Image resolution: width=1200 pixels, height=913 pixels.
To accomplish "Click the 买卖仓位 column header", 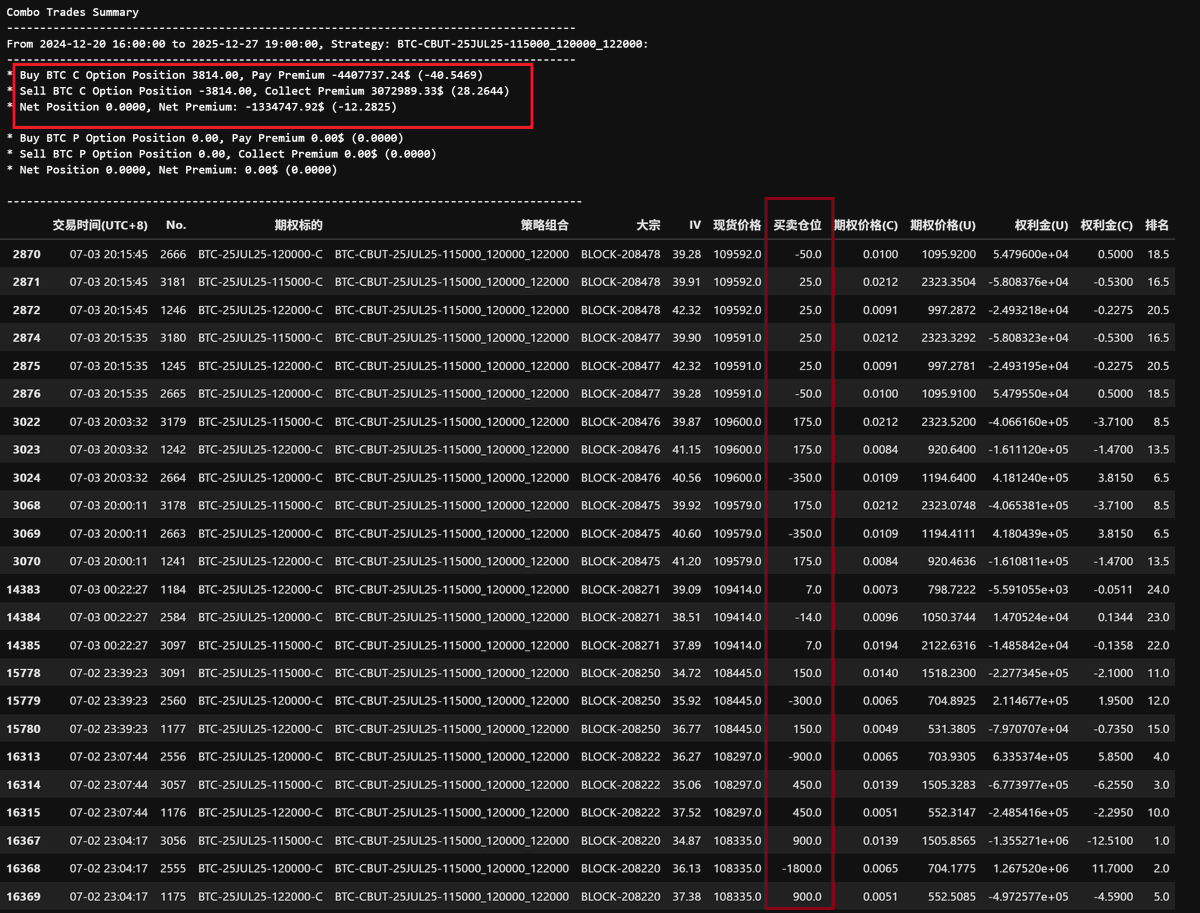I will click(x=798, y=226).
